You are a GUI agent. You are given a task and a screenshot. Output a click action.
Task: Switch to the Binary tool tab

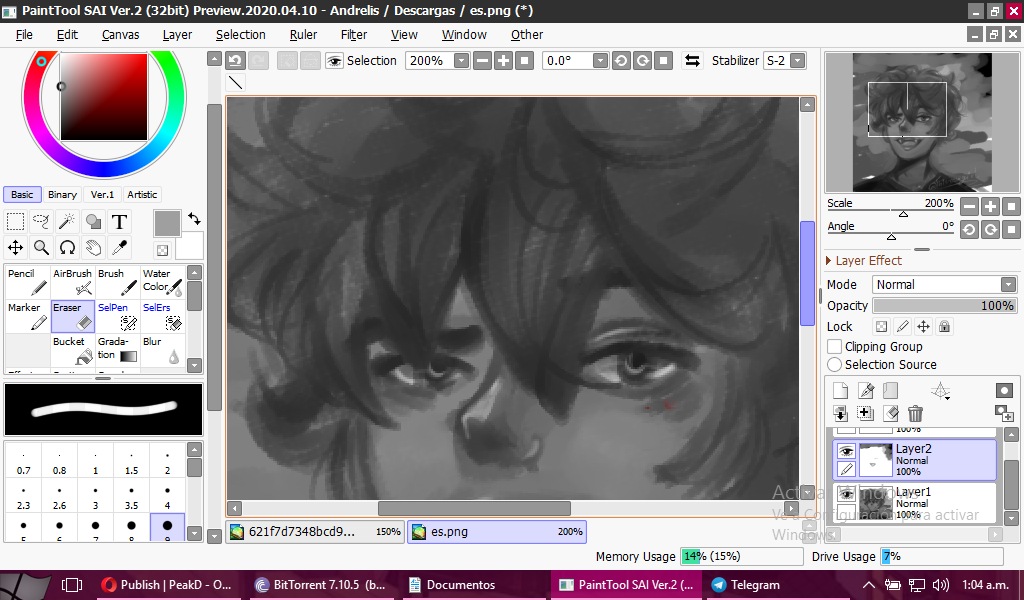62,195
